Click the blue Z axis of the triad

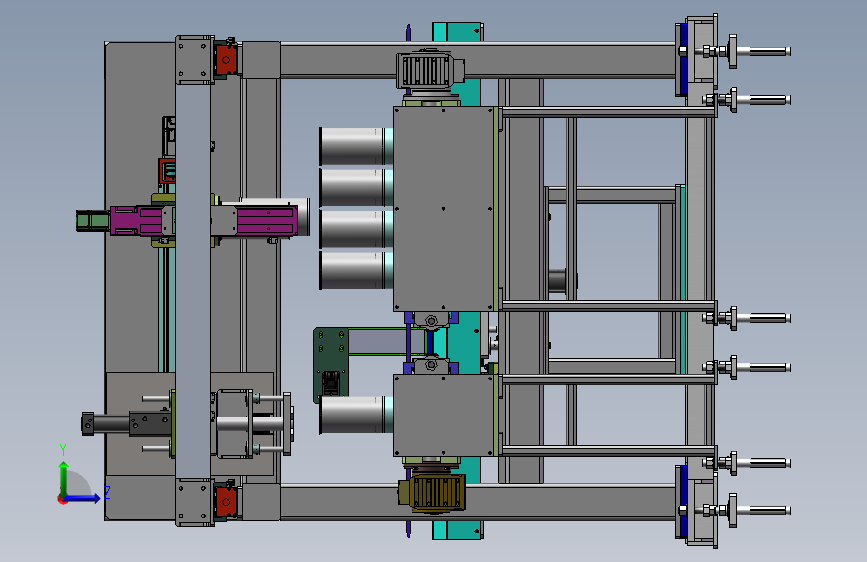[x=82, y=498]
